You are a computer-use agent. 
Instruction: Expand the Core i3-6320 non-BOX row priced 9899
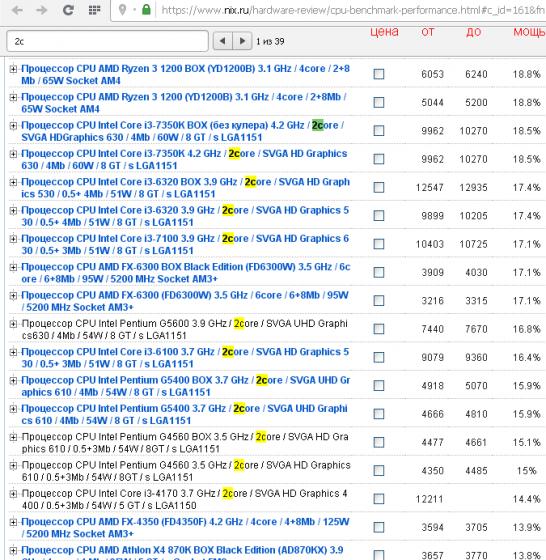pos(13,210)
